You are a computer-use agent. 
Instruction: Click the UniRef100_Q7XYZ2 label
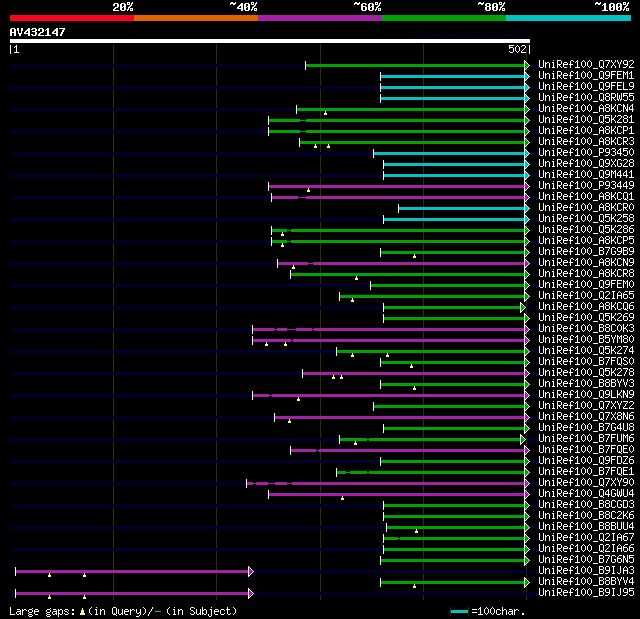(586, 406)
